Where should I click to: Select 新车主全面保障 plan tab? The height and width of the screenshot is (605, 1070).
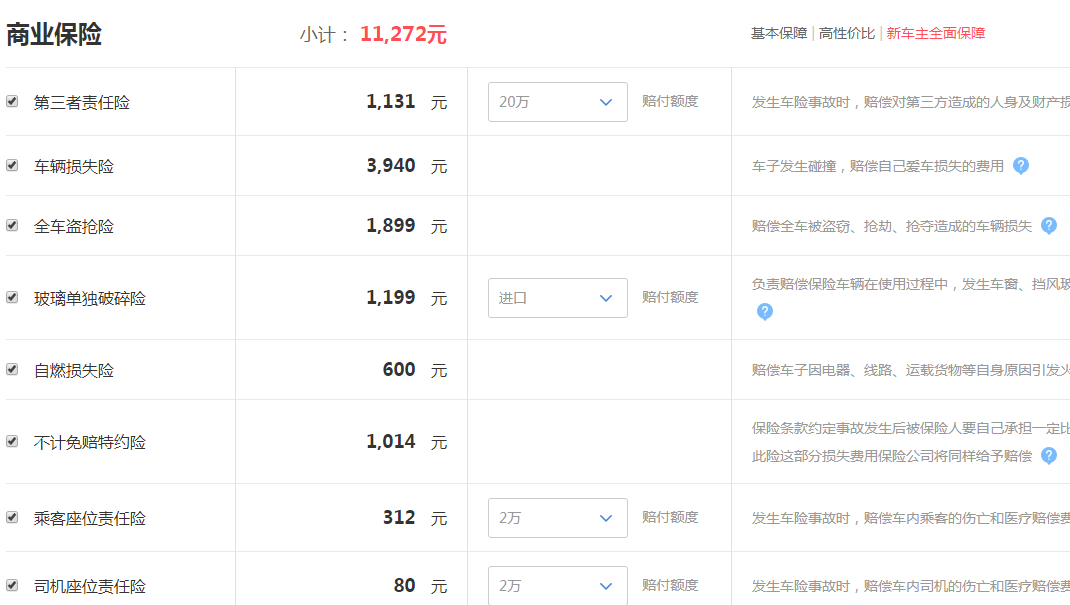coord(936,33)
